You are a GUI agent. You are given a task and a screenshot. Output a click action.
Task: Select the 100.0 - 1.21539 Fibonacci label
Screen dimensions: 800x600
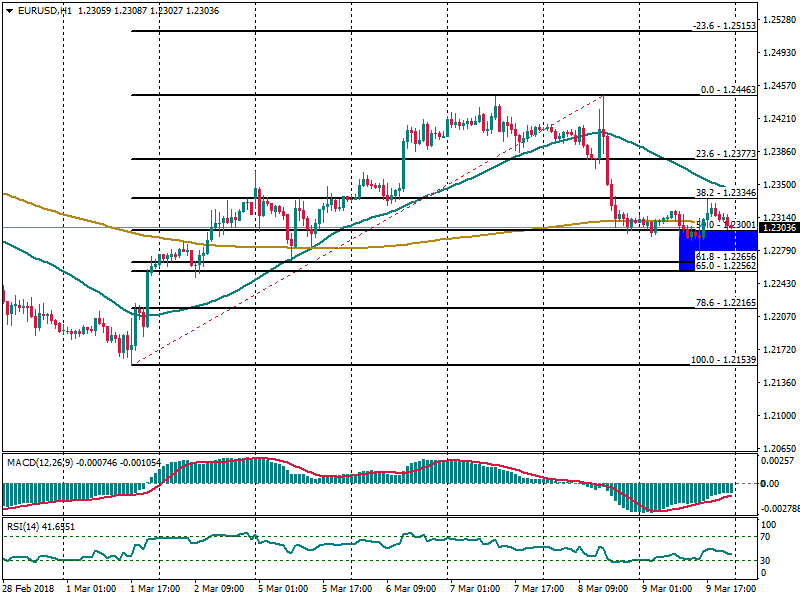pyautogui.click(x=724, y=359)
